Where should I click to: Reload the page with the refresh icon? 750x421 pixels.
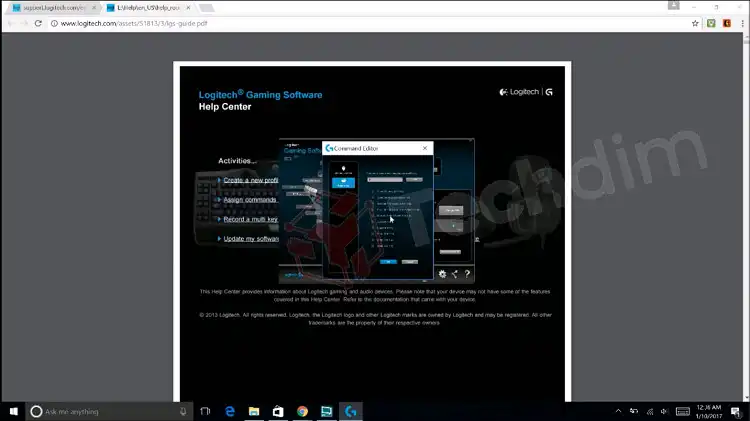38,23
